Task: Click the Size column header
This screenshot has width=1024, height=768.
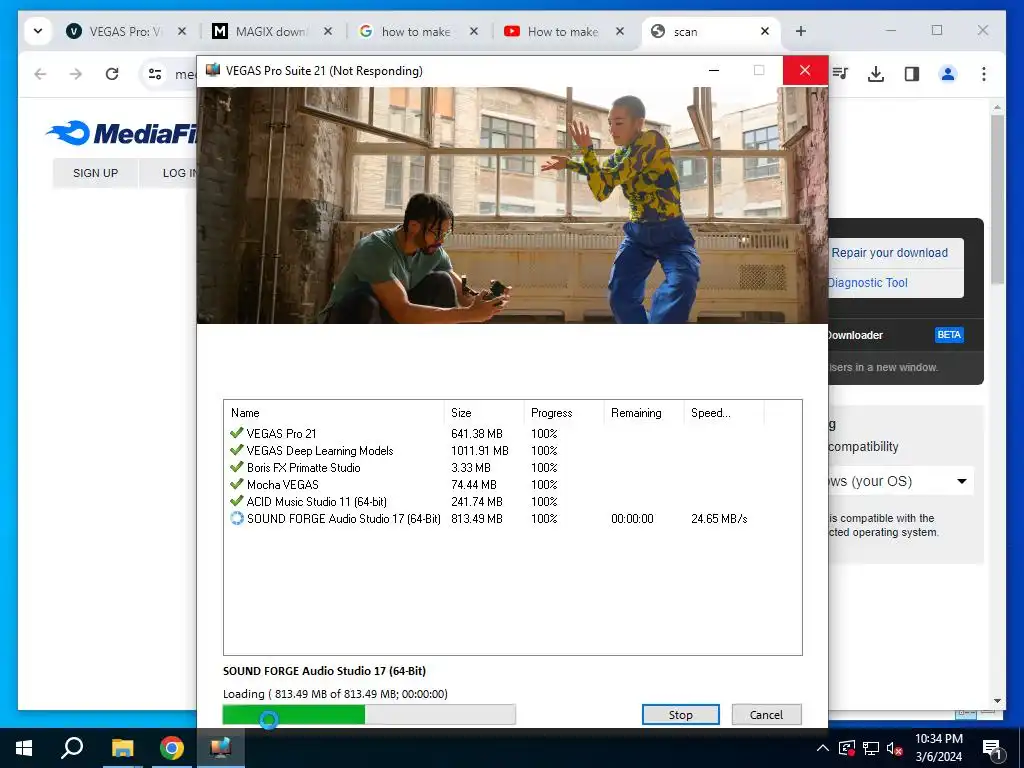Action: 484,413
